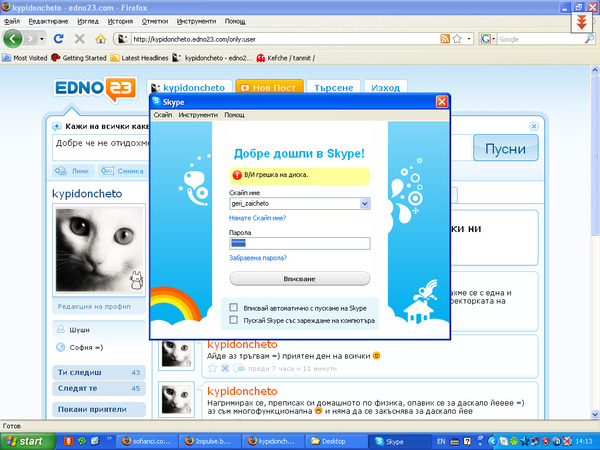The image size is (600, 450).
Task: Open the Нов Пост tab
Action: (269, 88)
